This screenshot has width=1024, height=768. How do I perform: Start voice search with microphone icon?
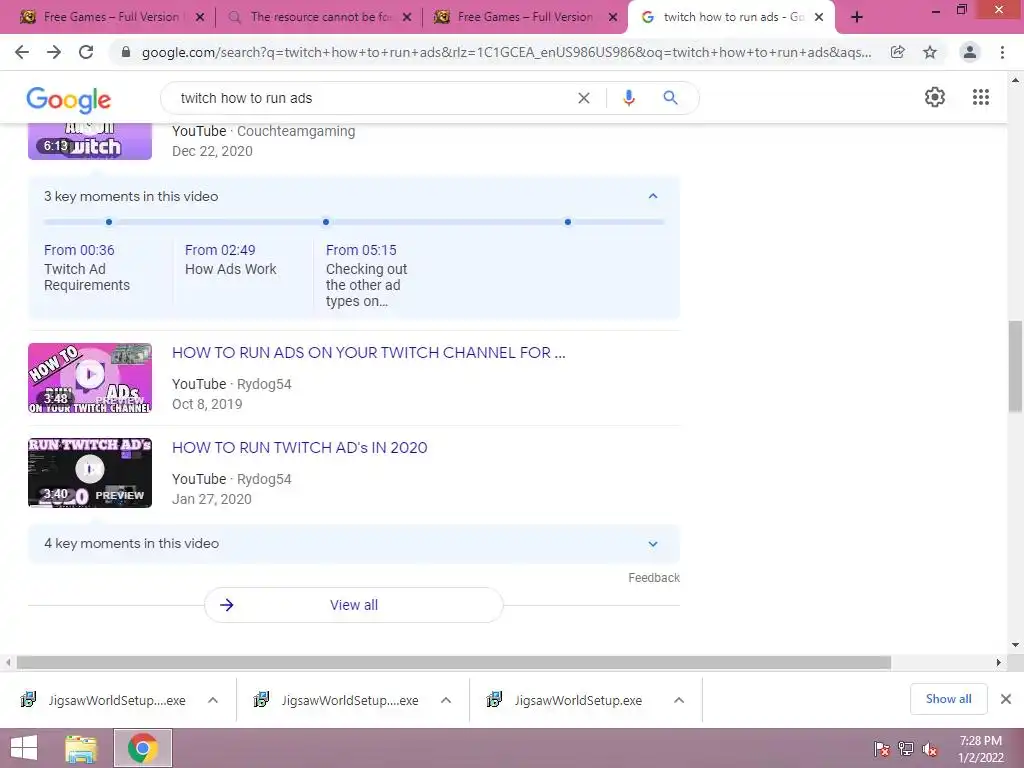click(x=629, y=98)
